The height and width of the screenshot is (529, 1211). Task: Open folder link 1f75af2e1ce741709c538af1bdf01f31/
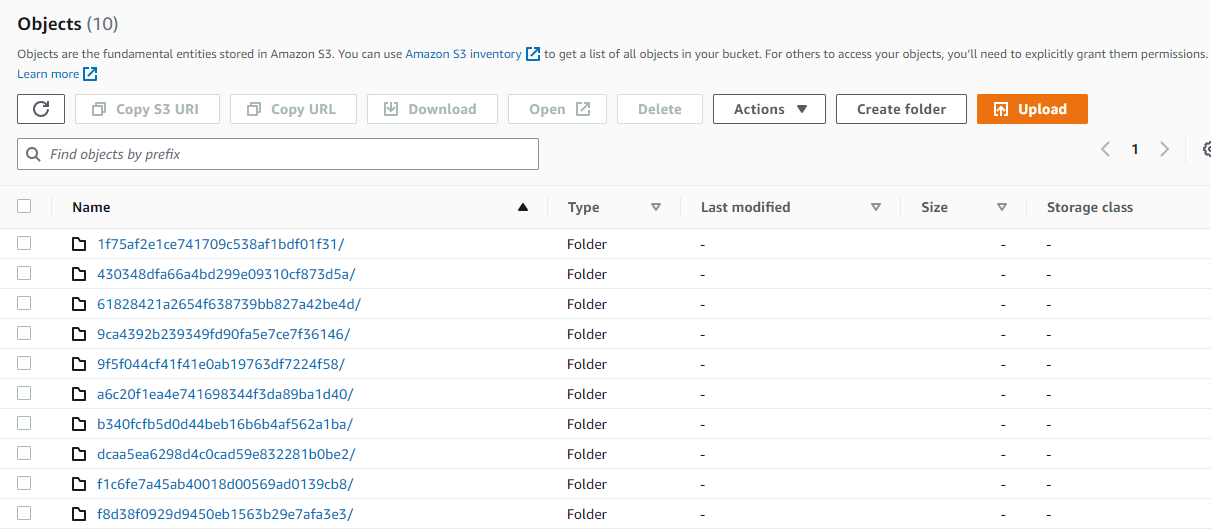coord(221,244)
